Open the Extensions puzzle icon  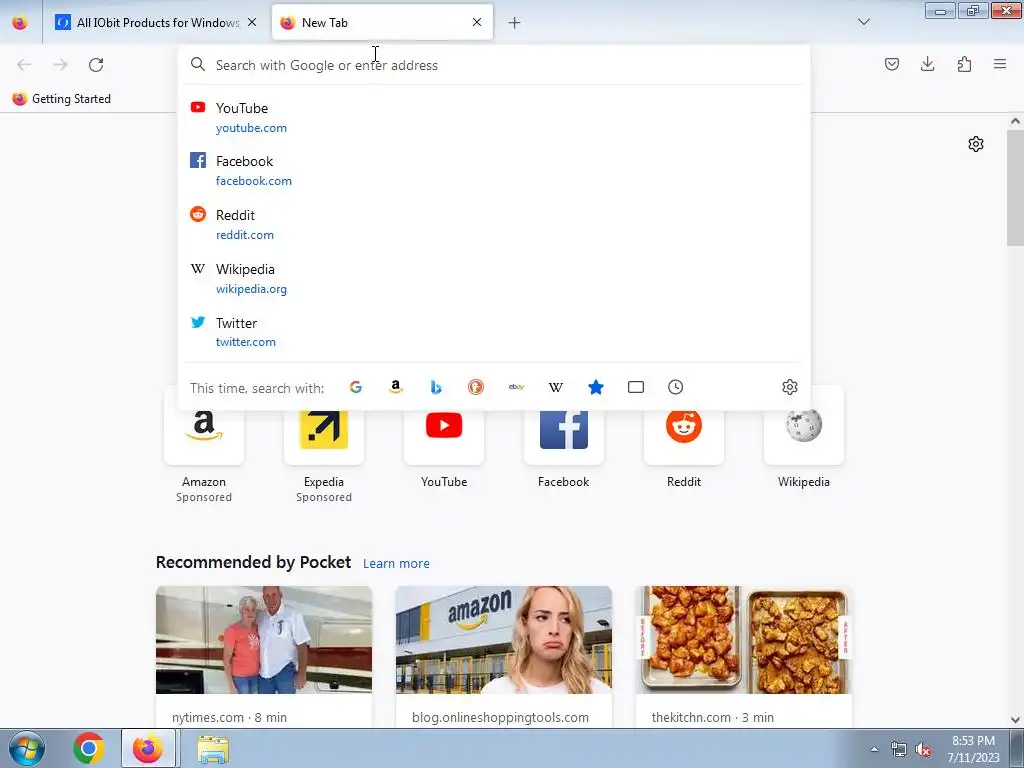964,64
